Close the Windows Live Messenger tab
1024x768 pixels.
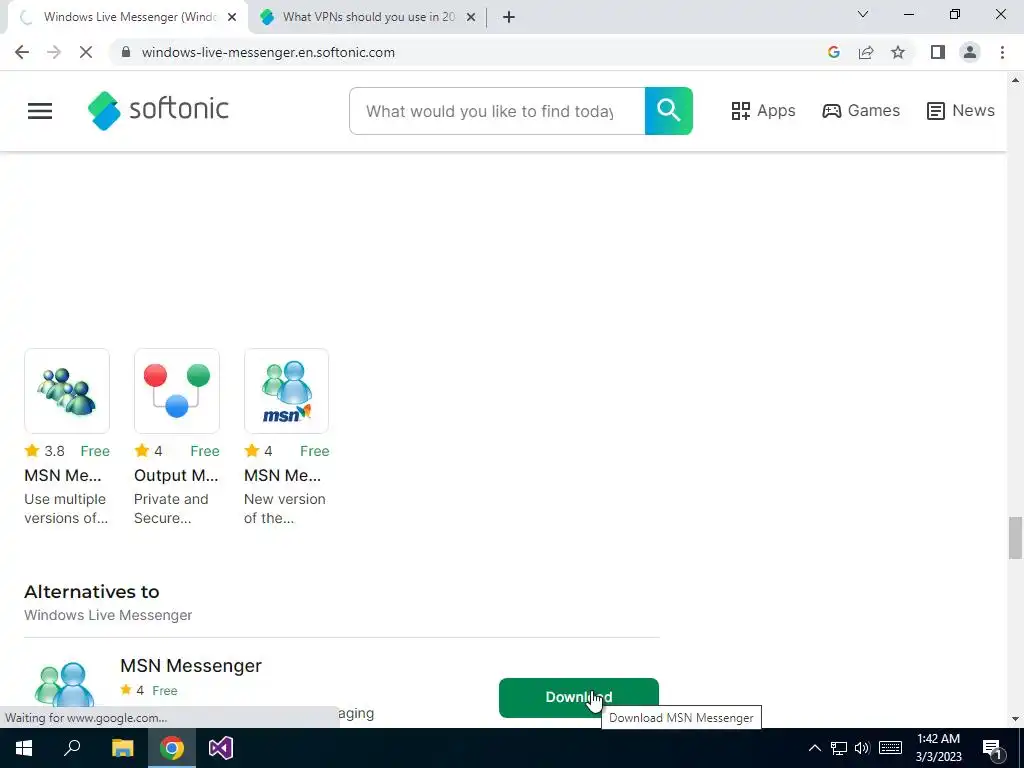pos(232,17)
